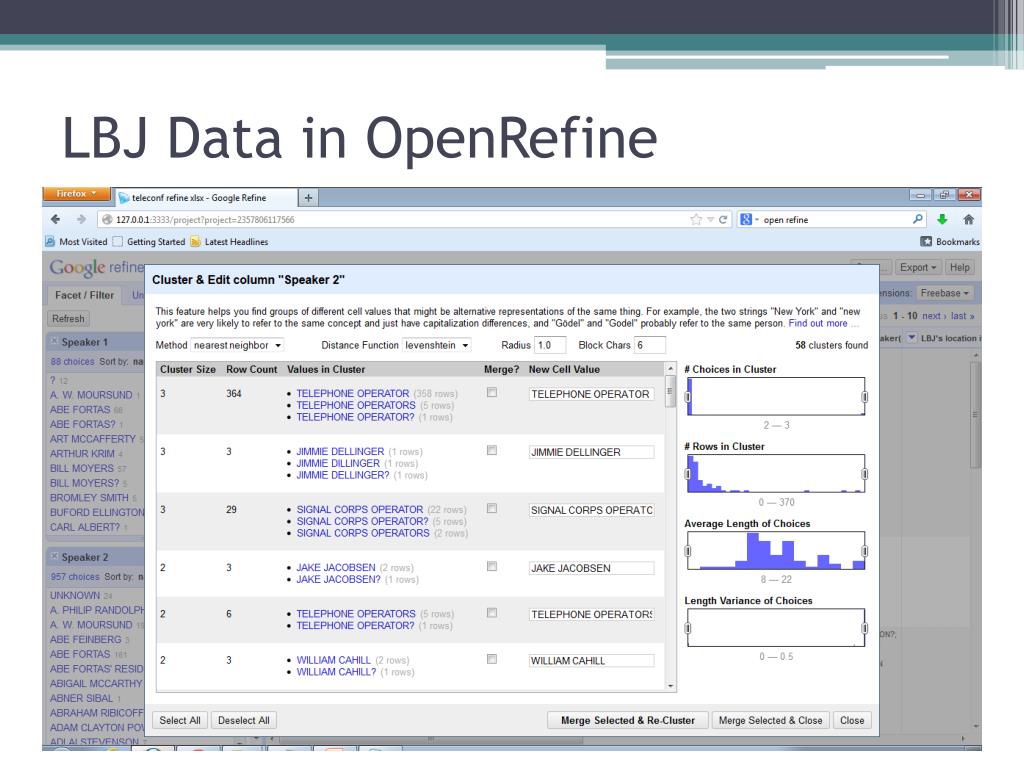This screenshot has height=768, width=1024.
Task: Click Merge Selected & Re-Cluster
Action: (x=628, y=720)
